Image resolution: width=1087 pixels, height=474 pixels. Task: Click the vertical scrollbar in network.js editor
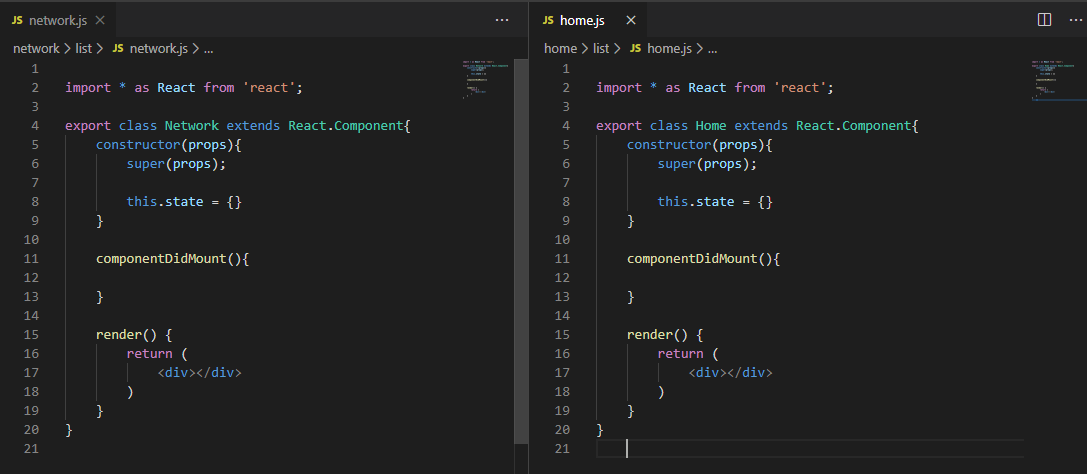pyautogui.click(x=520, y=250)
